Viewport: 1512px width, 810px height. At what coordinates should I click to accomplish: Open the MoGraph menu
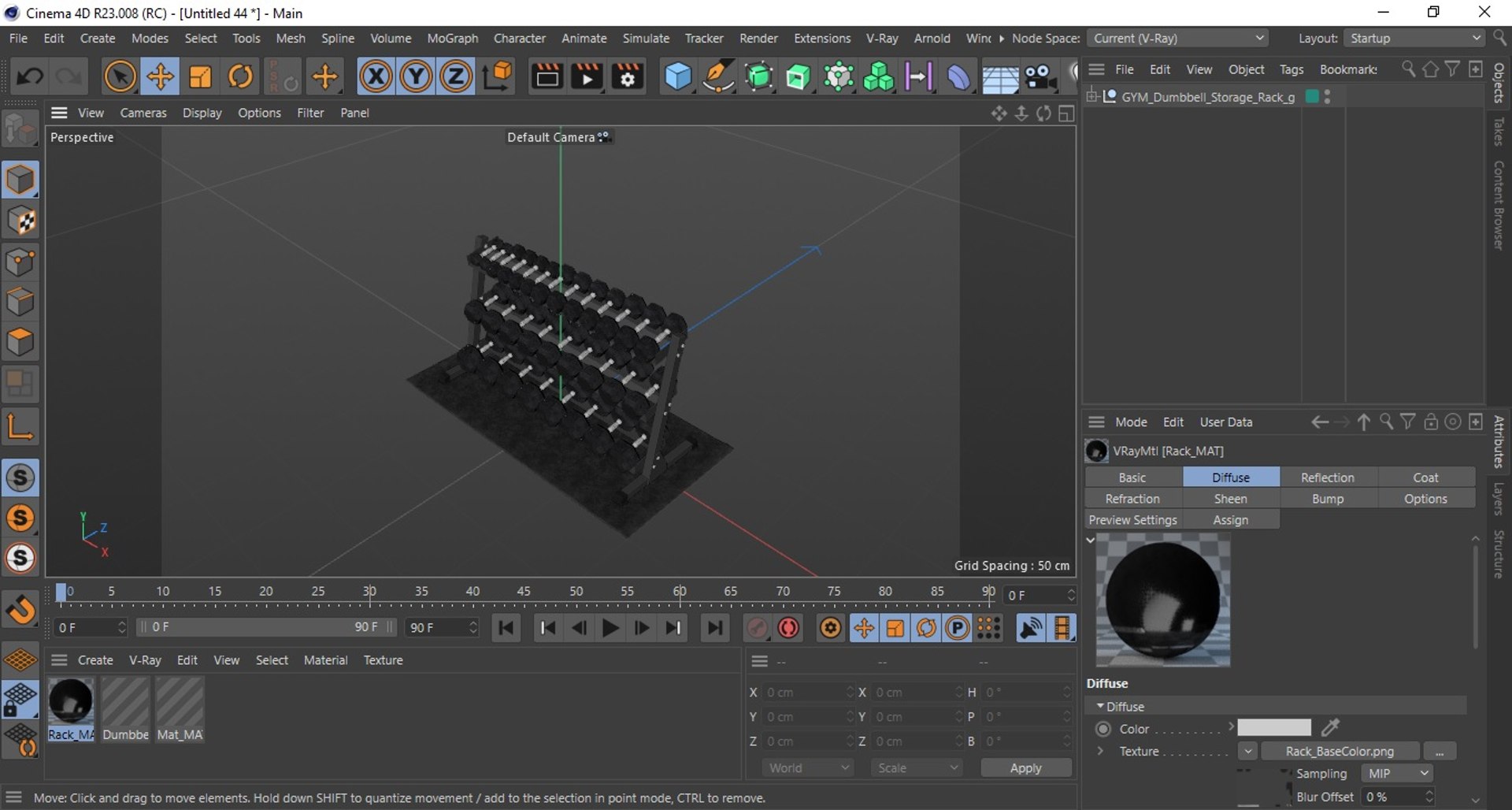coord(452,38)
